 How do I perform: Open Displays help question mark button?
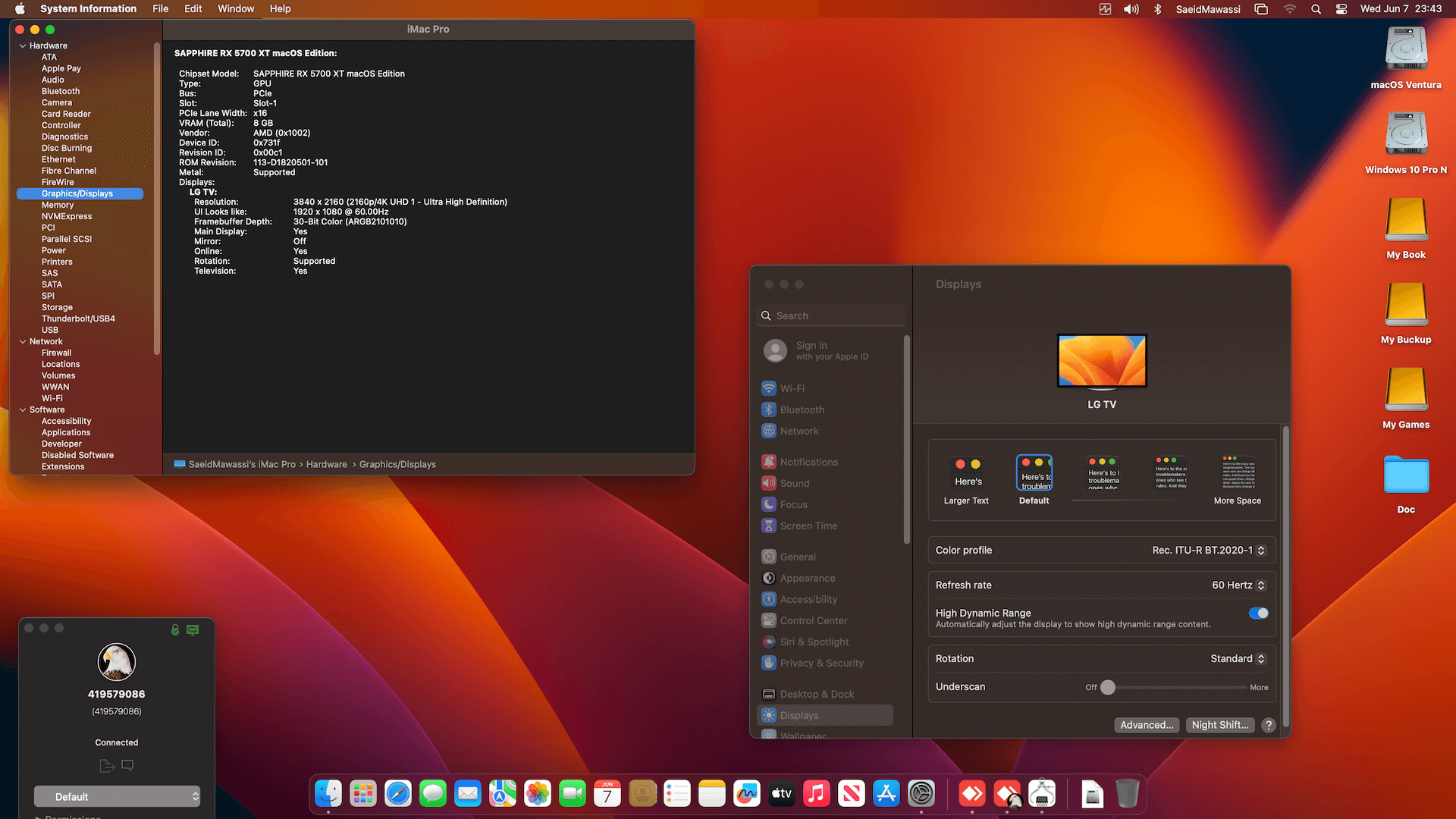[x=1268, y=725]
